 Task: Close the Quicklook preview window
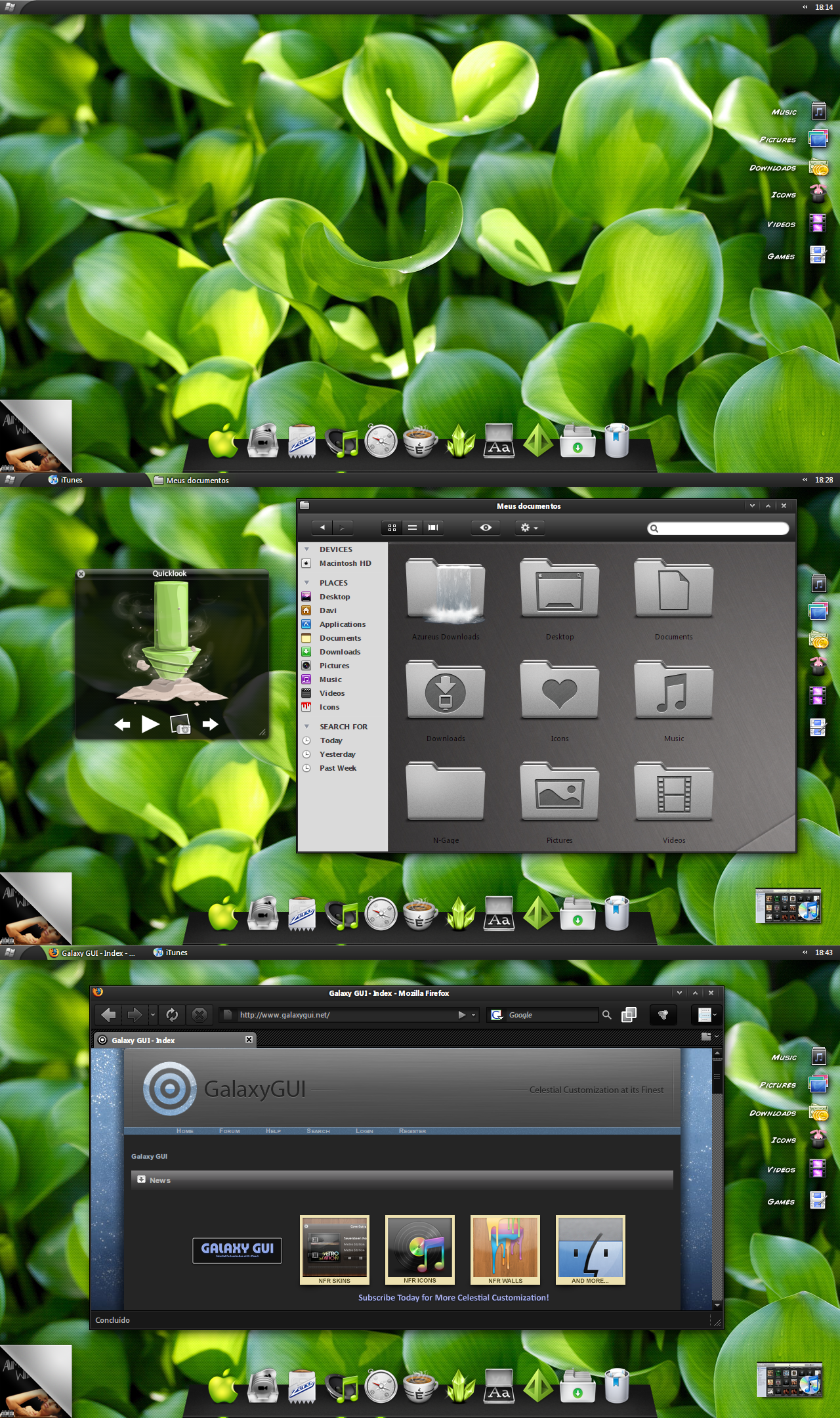coord(81,574)
